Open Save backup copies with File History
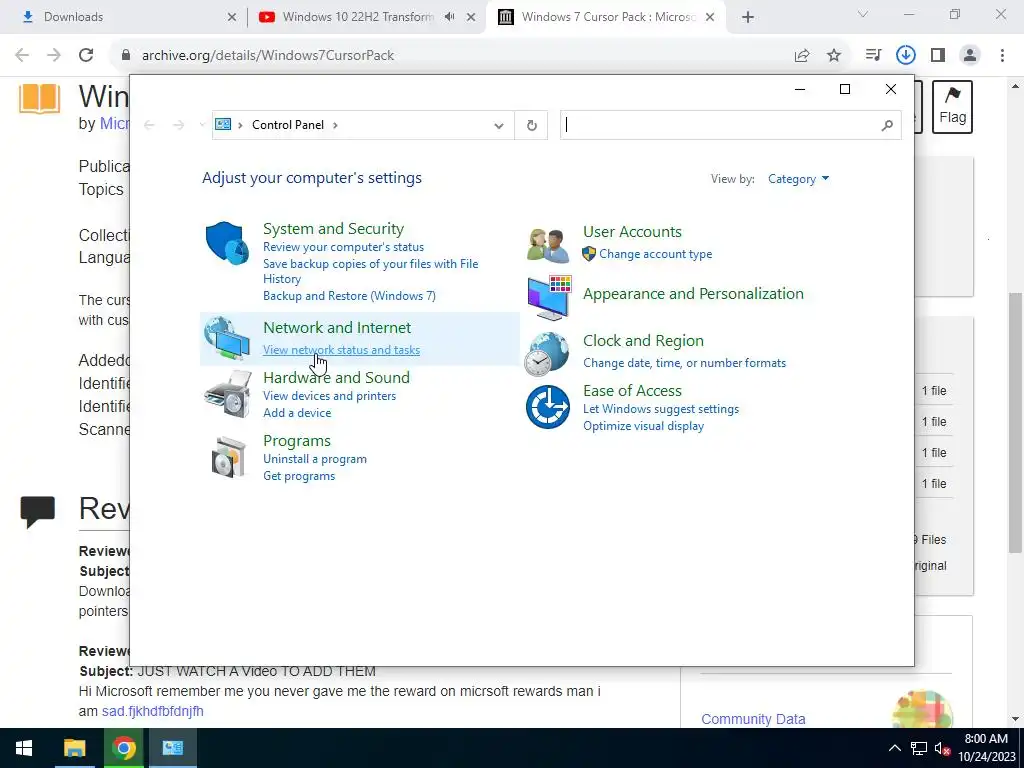This screenshot has width=1024, height=768. tap(370, 271)
